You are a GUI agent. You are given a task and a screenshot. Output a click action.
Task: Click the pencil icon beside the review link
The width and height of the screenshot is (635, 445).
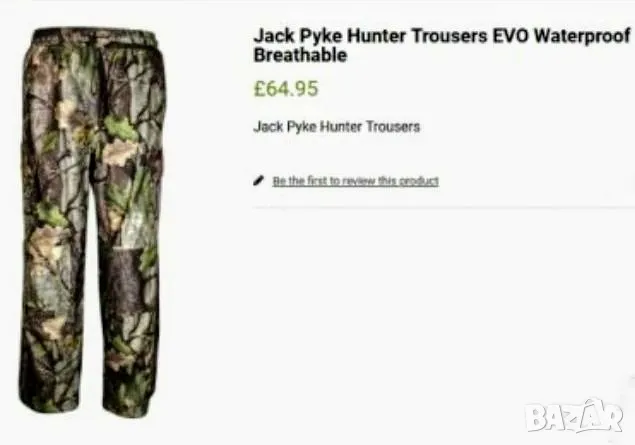tap(258, 181)
